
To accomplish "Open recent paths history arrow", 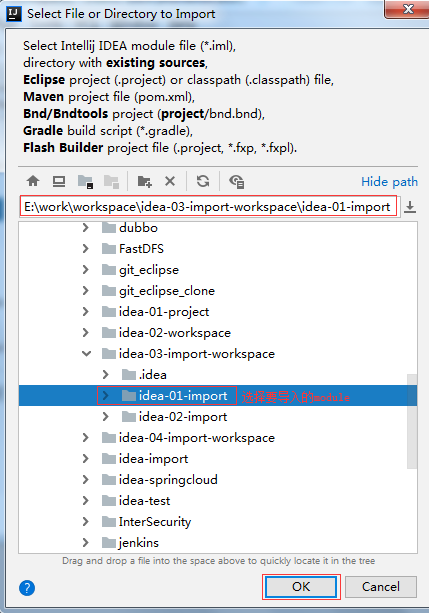I will pyautogui.click(x=409, y=207).
